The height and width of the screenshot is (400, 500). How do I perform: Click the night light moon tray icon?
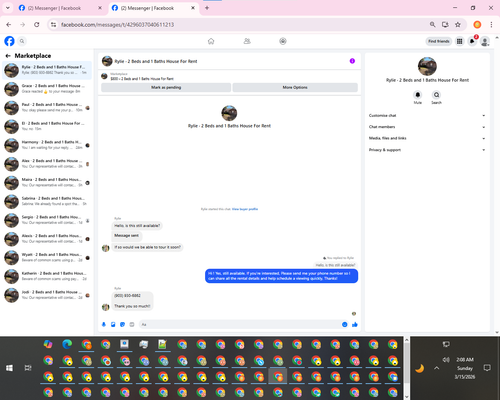tap(420, 368)
